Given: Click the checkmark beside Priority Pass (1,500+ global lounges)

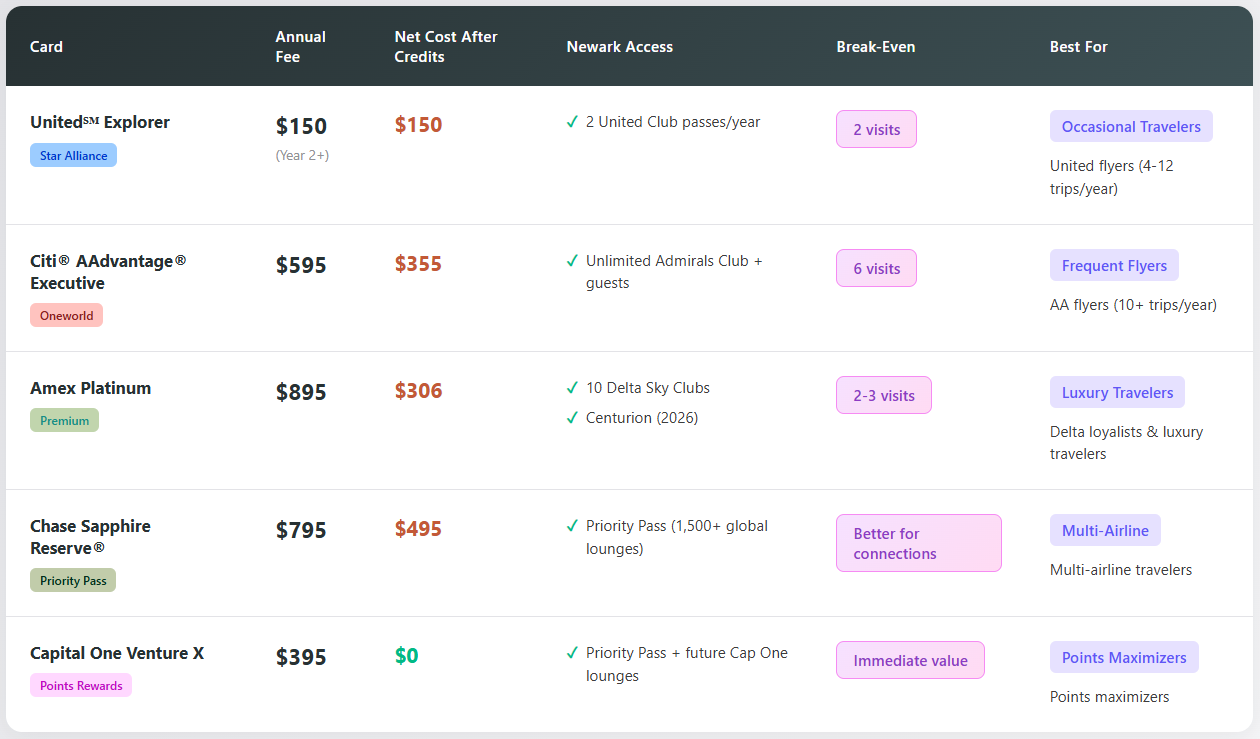Looking at the screenshot, I should click(572, 526).
